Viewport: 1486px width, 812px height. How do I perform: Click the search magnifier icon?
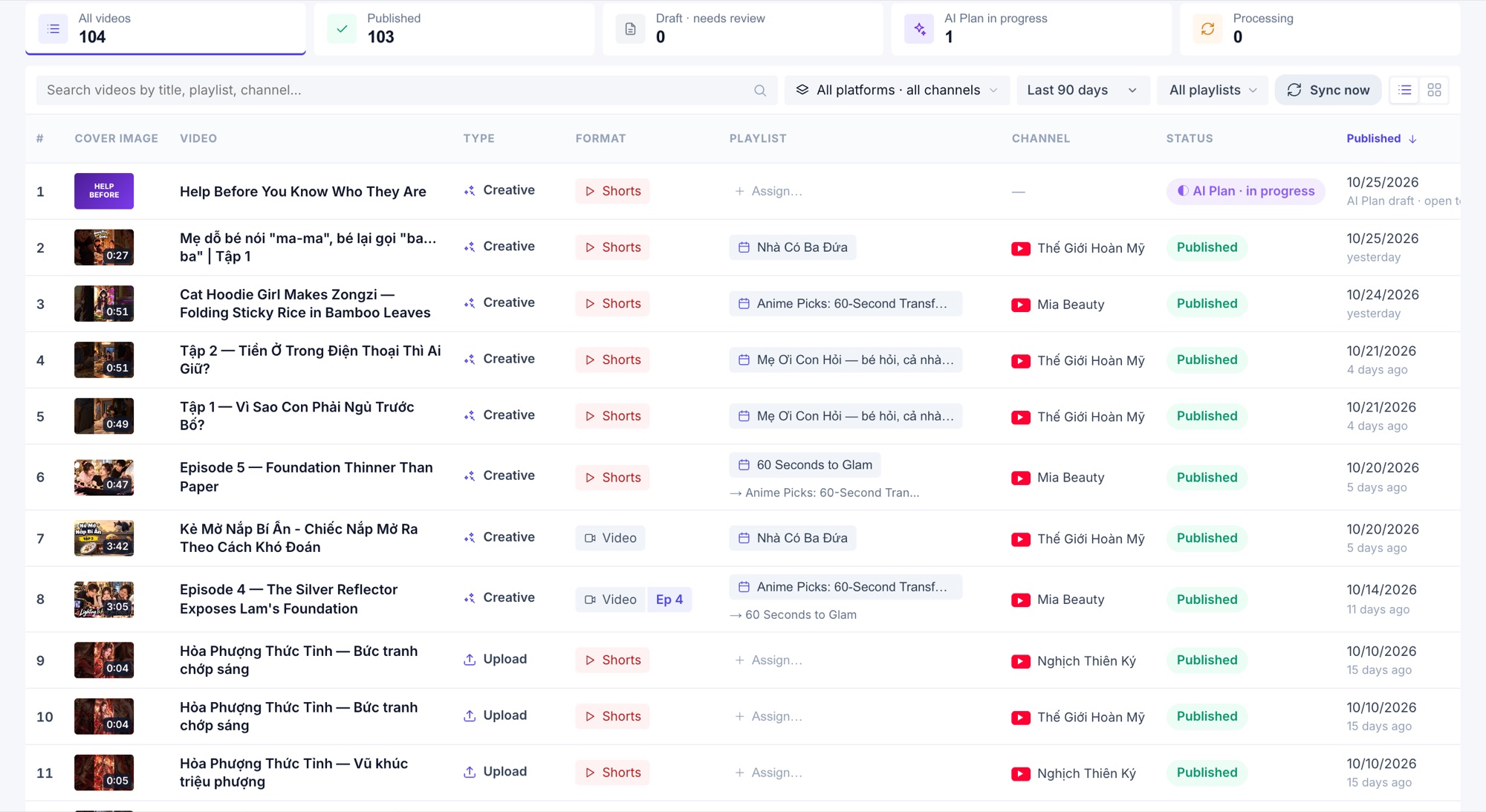point(759,90)
